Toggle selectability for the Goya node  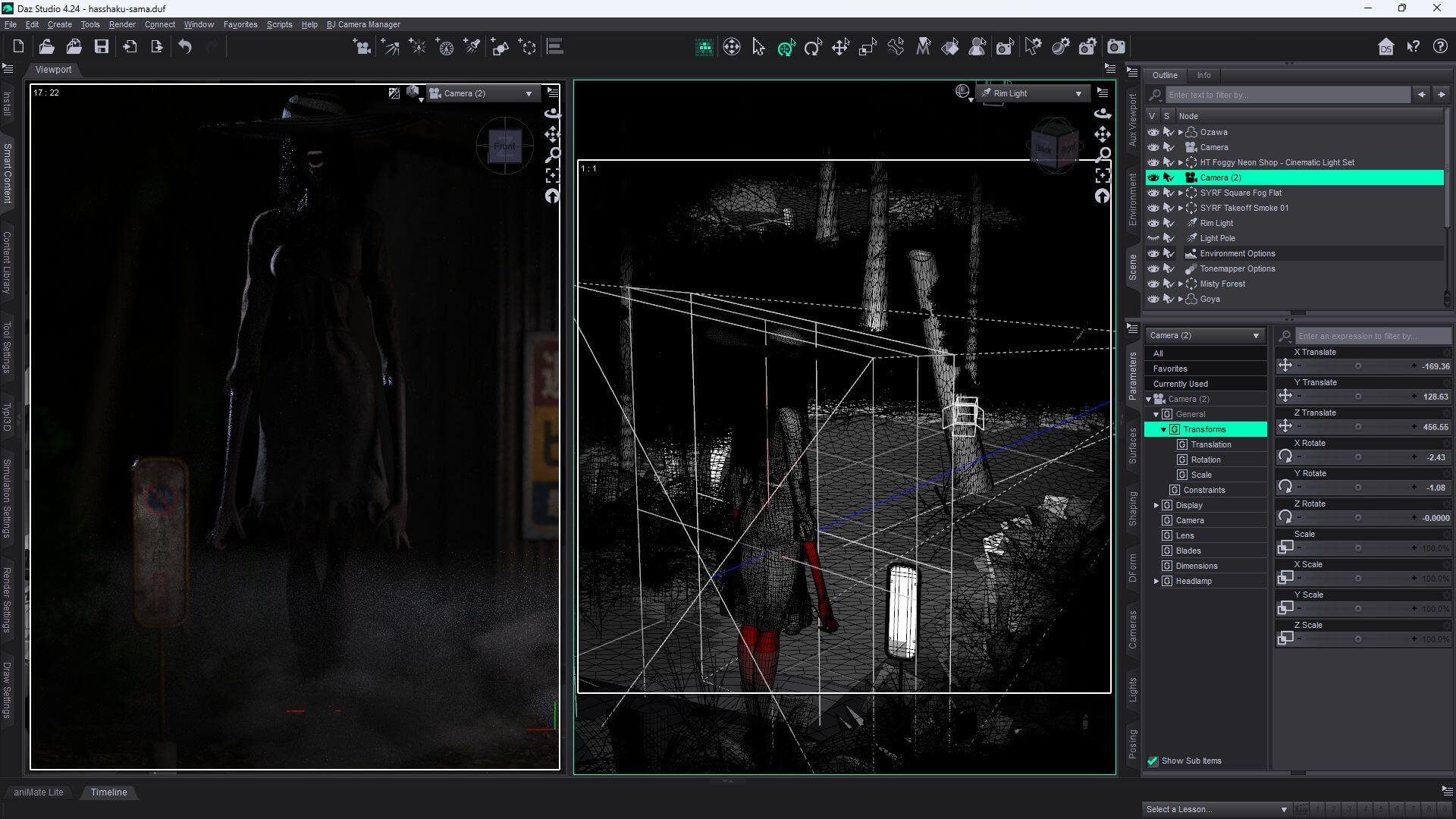tap(1169, 299)
